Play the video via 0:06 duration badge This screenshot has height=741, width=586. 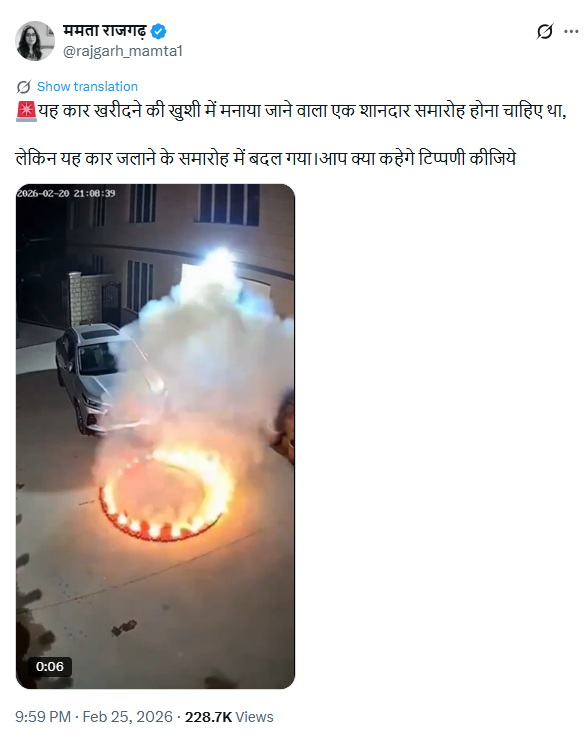click(x=50, y=666)
